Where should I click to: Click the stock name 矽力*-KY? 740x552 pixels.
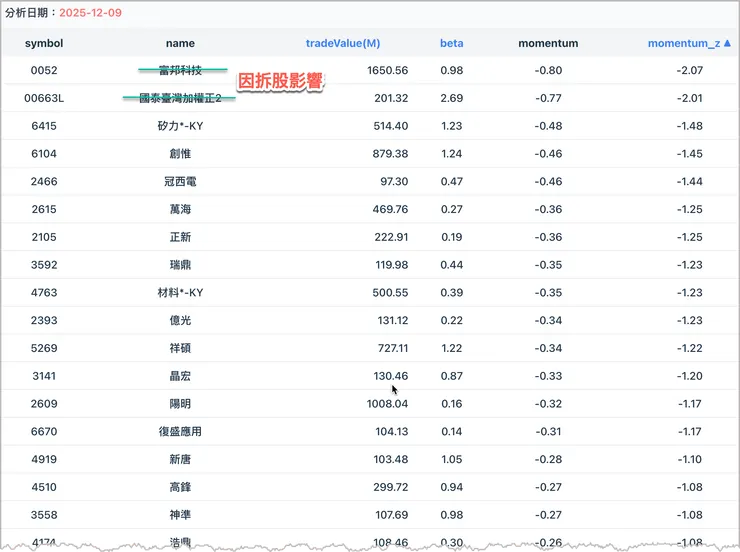click(180, 126)
